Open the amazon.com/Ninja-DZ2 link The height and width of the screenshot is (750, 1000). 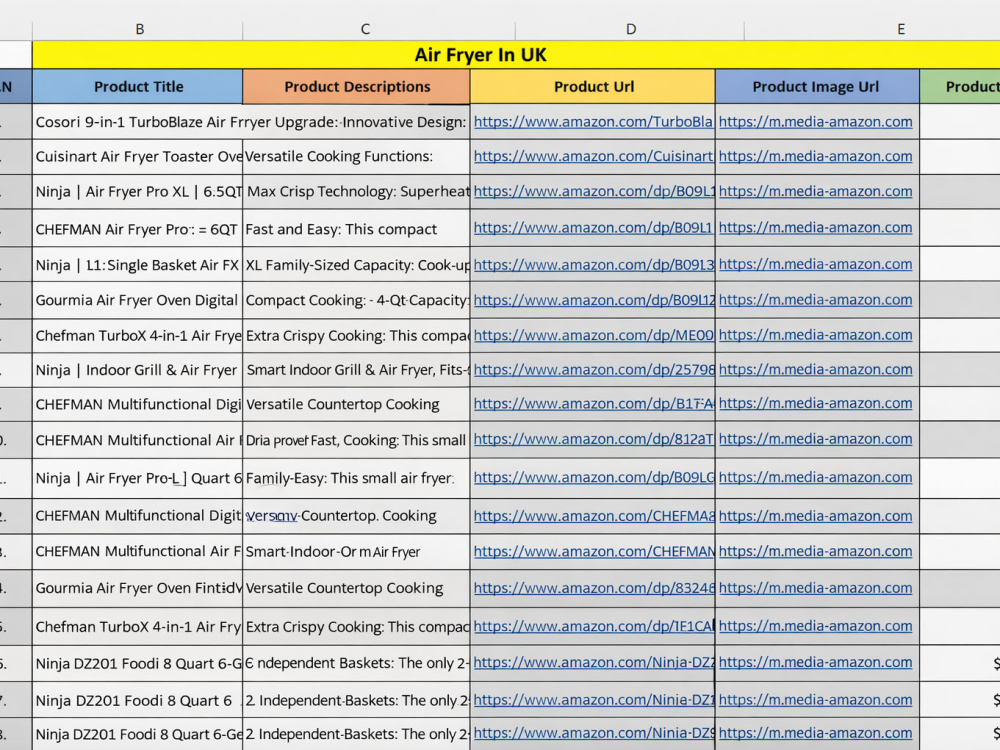coord(594,663)
